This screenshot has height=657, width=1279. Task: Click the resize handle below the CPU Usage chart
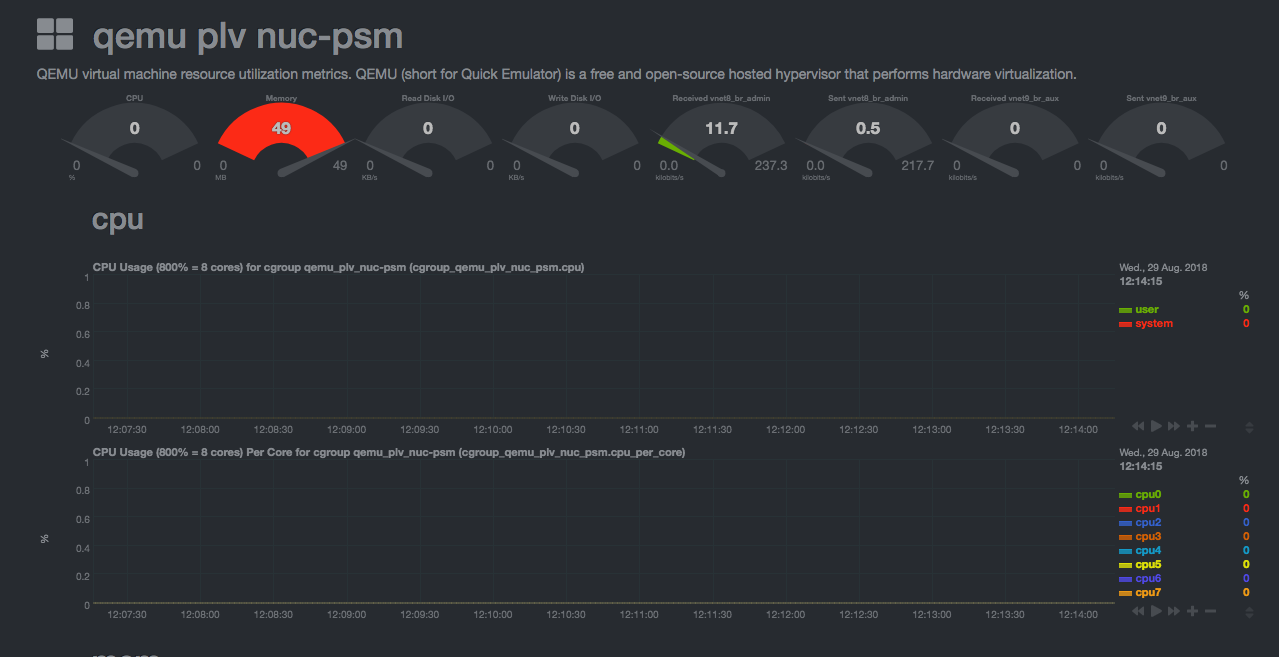coord(1247,425)
